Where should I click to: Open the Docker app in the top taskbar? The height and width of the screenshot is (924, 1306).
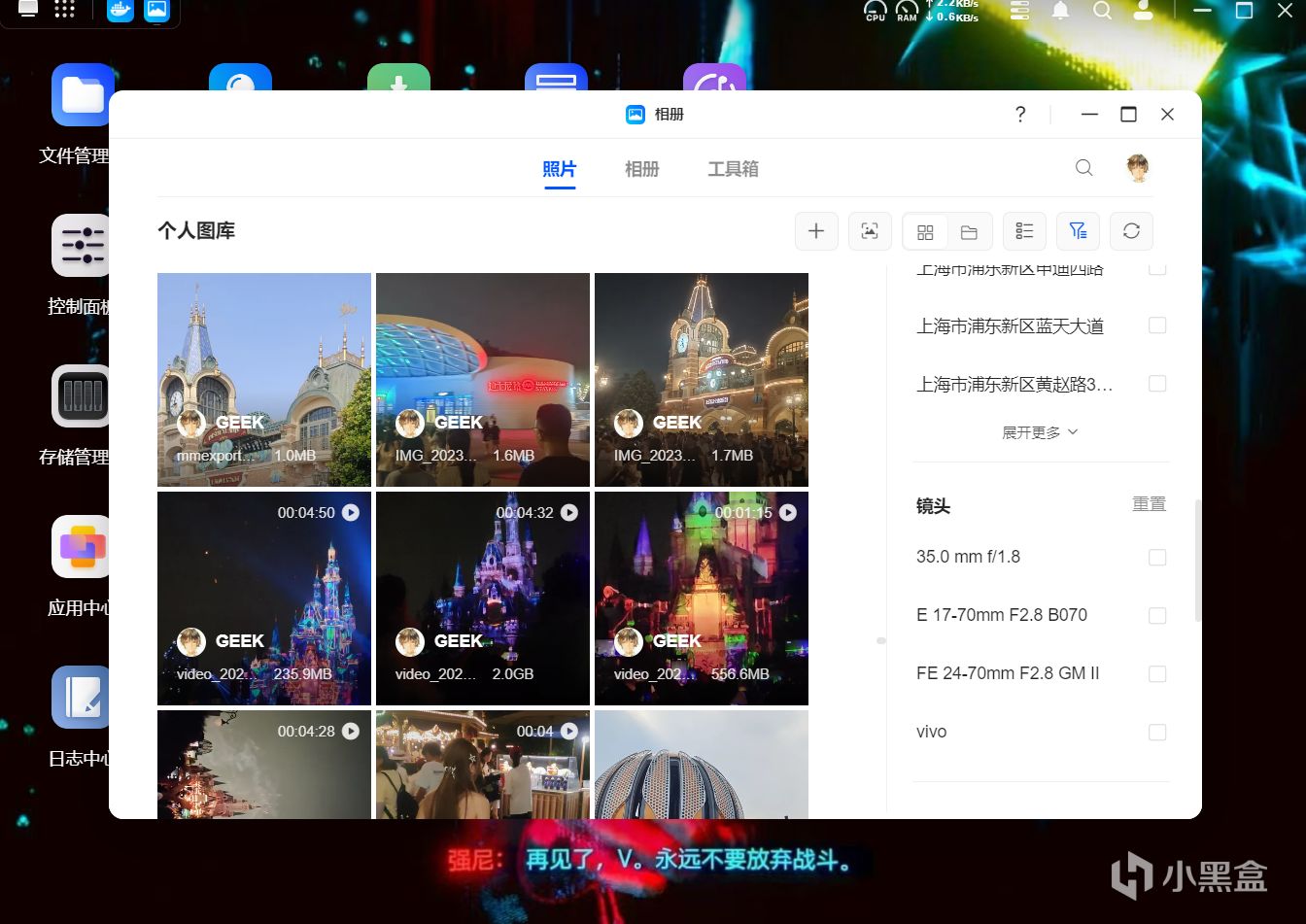coord(120,11)
